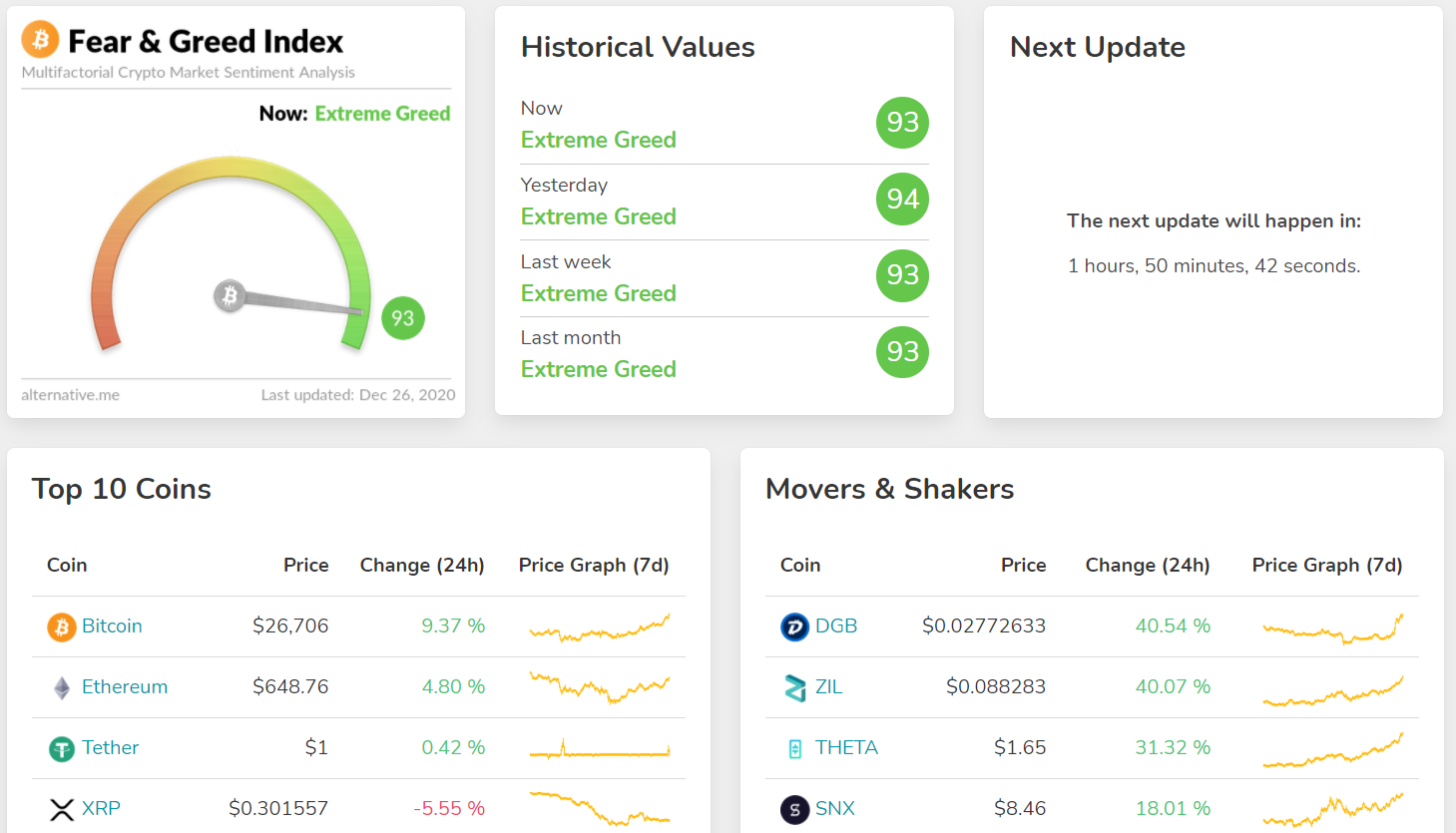Click Last updated: Dec 26, 2020 text
Screen dimensions: 1456x833
pyautogui.click(x=358, y=395)
